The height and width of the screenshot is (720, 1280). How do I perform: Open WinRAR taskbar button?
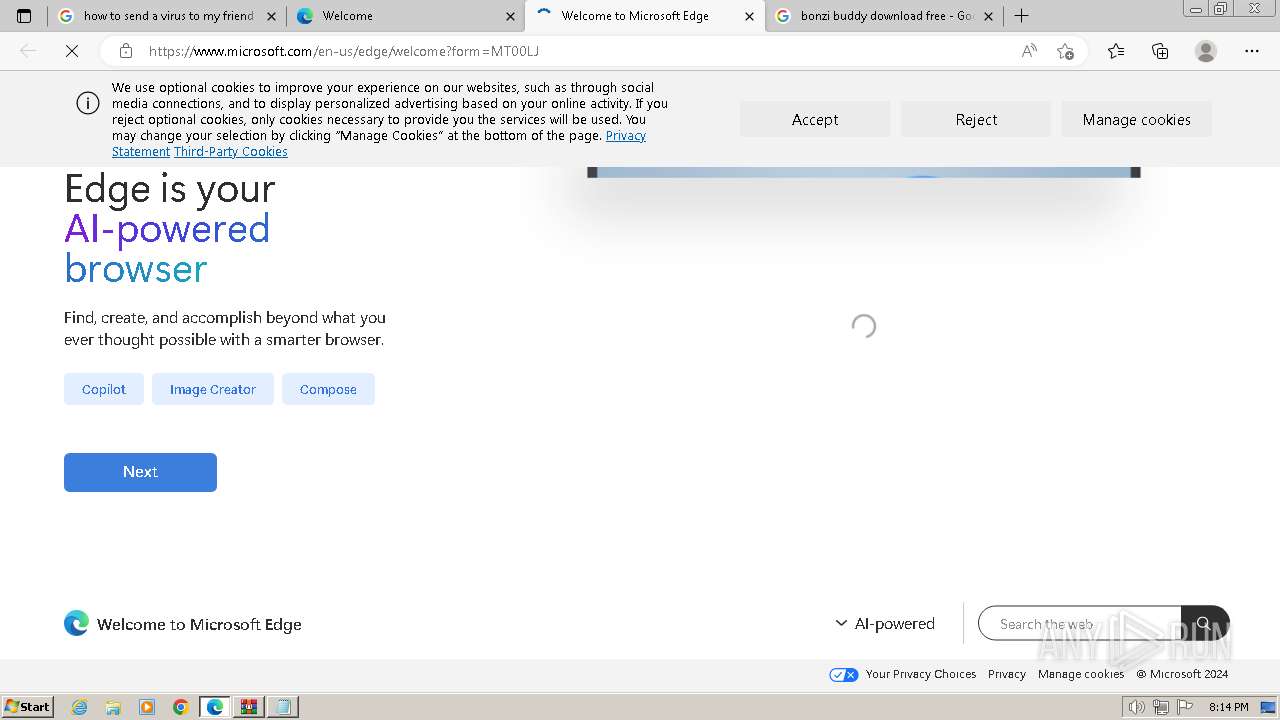pyautogui.click(x=249, y=707)
